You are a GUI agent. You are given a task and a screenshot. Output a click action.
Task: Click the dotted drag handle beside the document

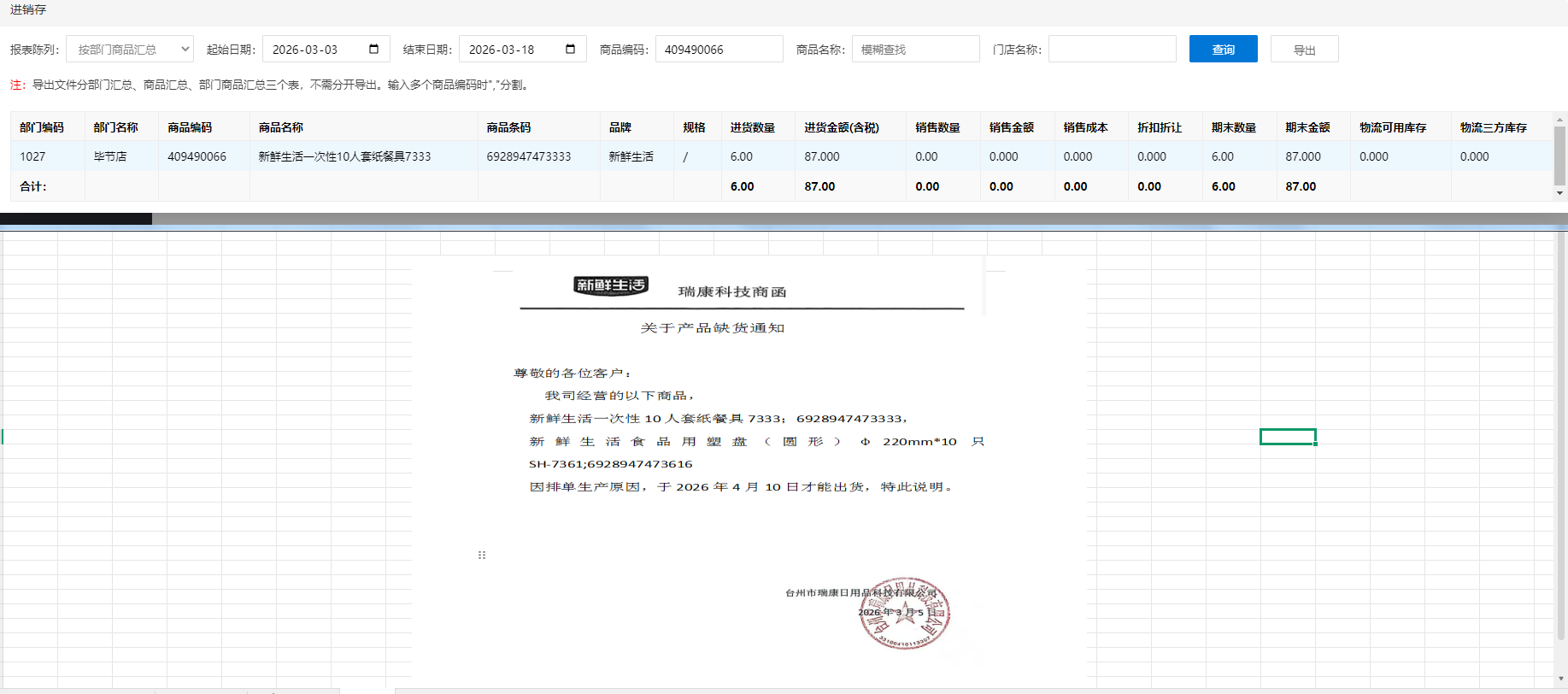click(482, 555)
